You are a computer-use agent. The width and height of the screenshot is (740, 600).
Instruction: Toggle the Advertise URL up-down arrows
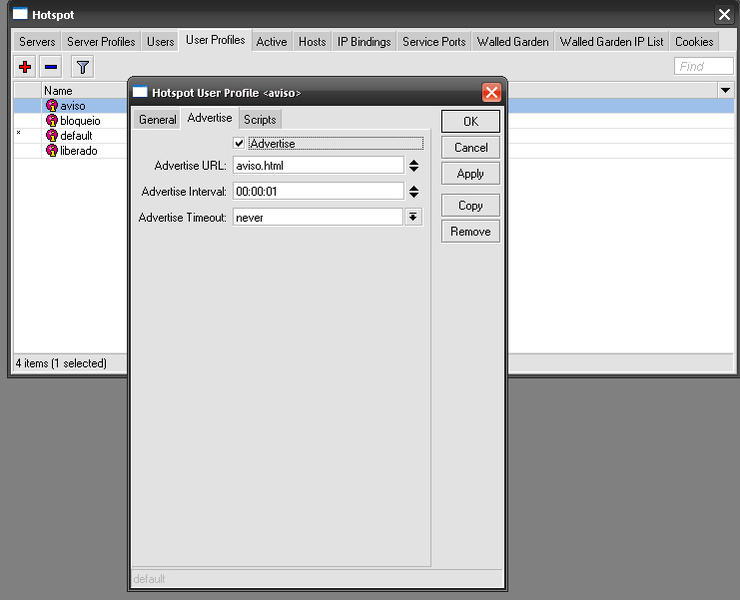tap(414, 166)
